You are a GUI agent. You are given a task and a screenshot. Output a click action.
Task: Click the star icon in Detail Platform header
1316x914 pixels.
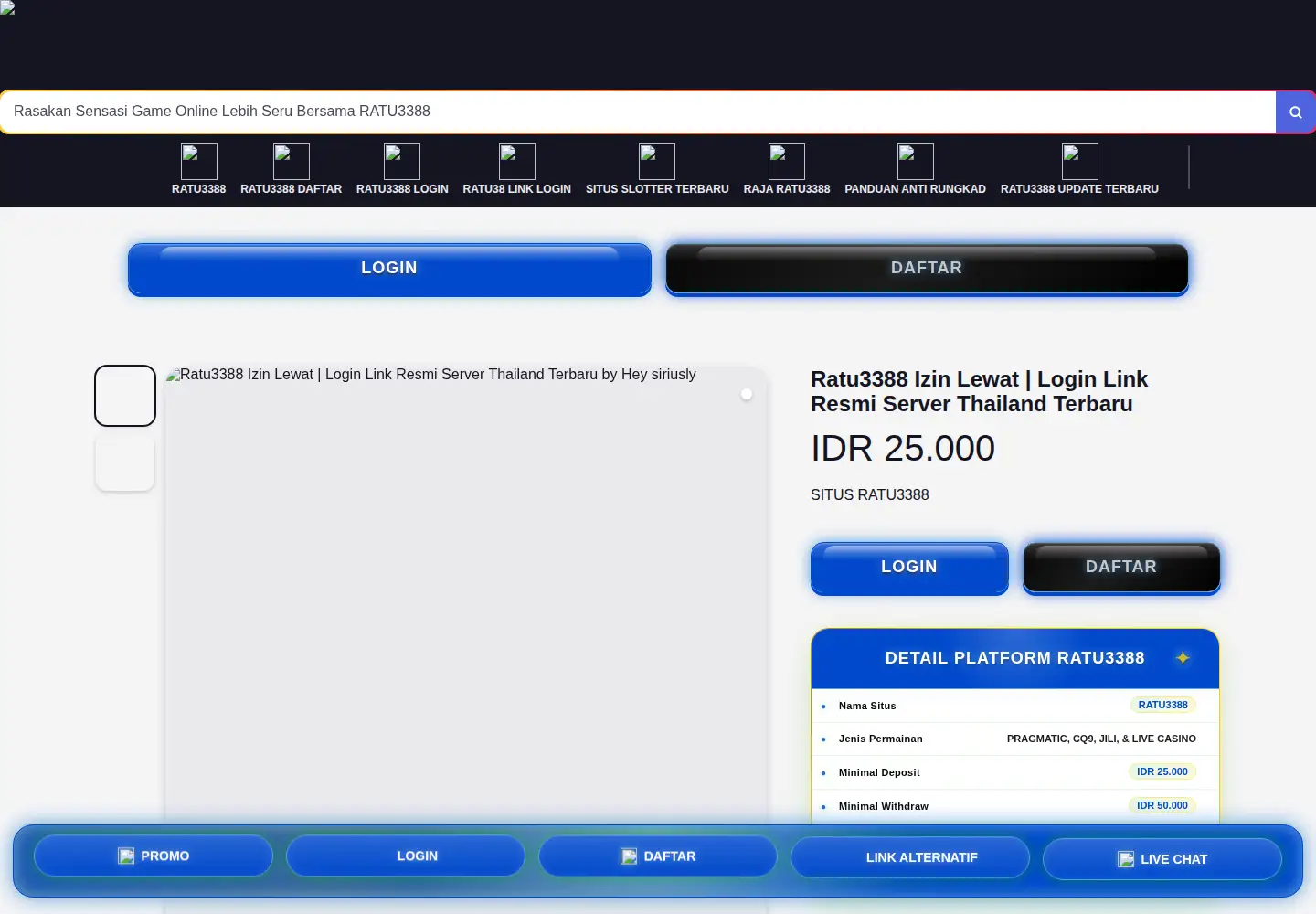1183,658
